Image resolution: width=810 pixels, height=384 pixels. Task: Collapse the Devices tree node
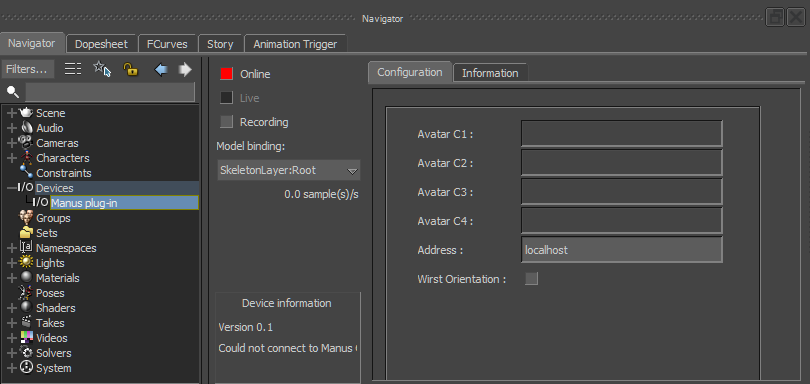[x=12, y=188]
